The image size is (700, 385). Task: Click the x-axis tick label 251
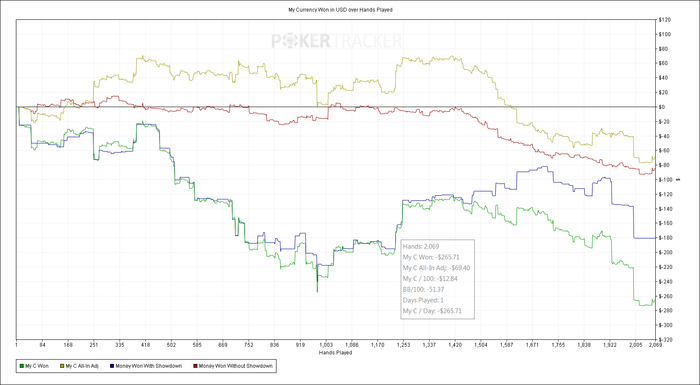coord(94,345)
